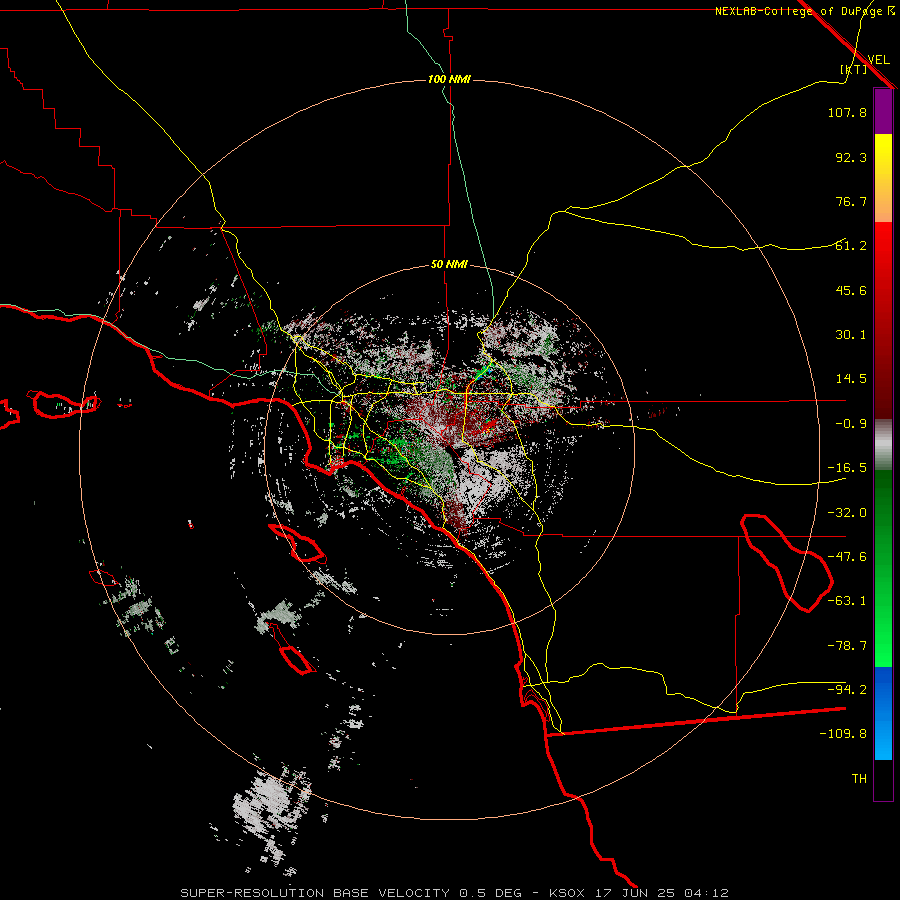Select the 30.1 legend value
Viewport: 900px width, 900px height.
click(x=851, y=335)
